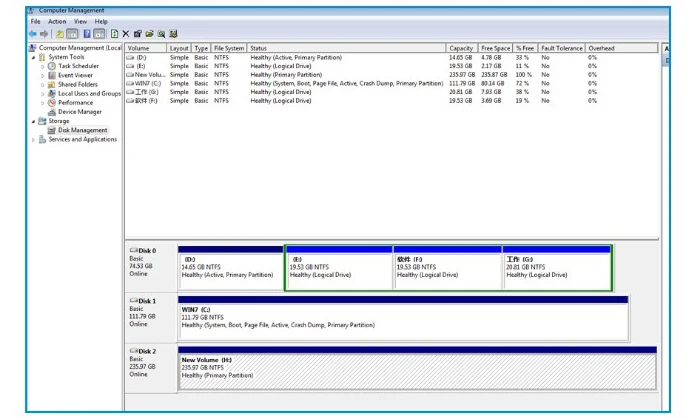Collapse the Storage tree node
Viewport: 699px width, 419px height.
pos(34,121)
